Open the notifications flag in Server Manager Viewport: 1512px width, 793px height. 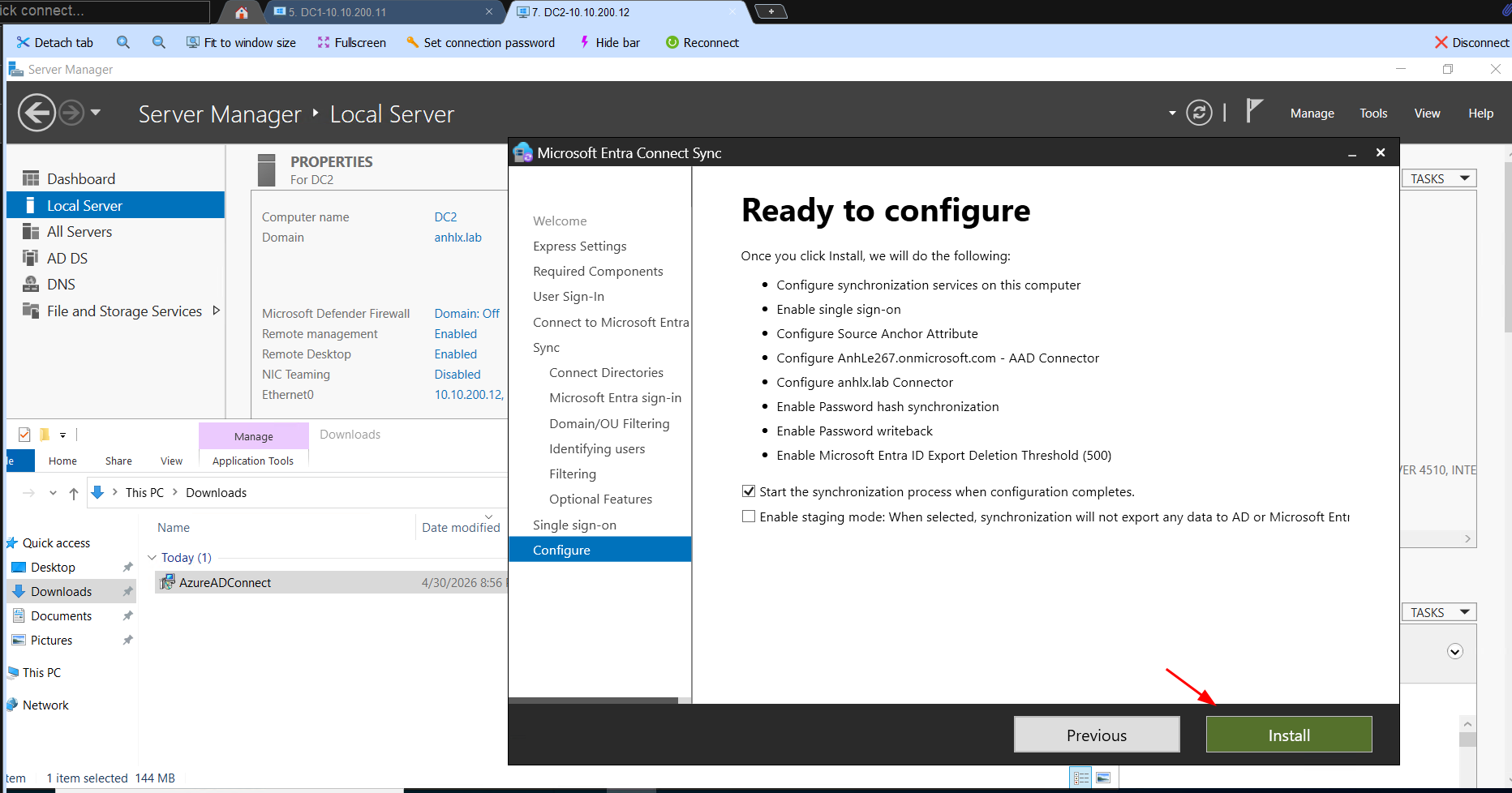[1254, 111]
